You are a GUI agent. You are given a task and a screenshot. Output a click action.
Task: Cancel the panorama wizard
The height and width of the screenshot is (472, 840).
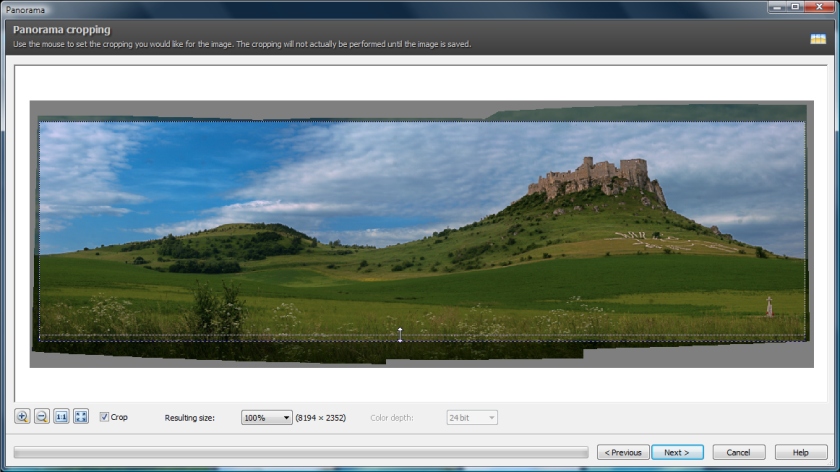(x=738, y=452)
